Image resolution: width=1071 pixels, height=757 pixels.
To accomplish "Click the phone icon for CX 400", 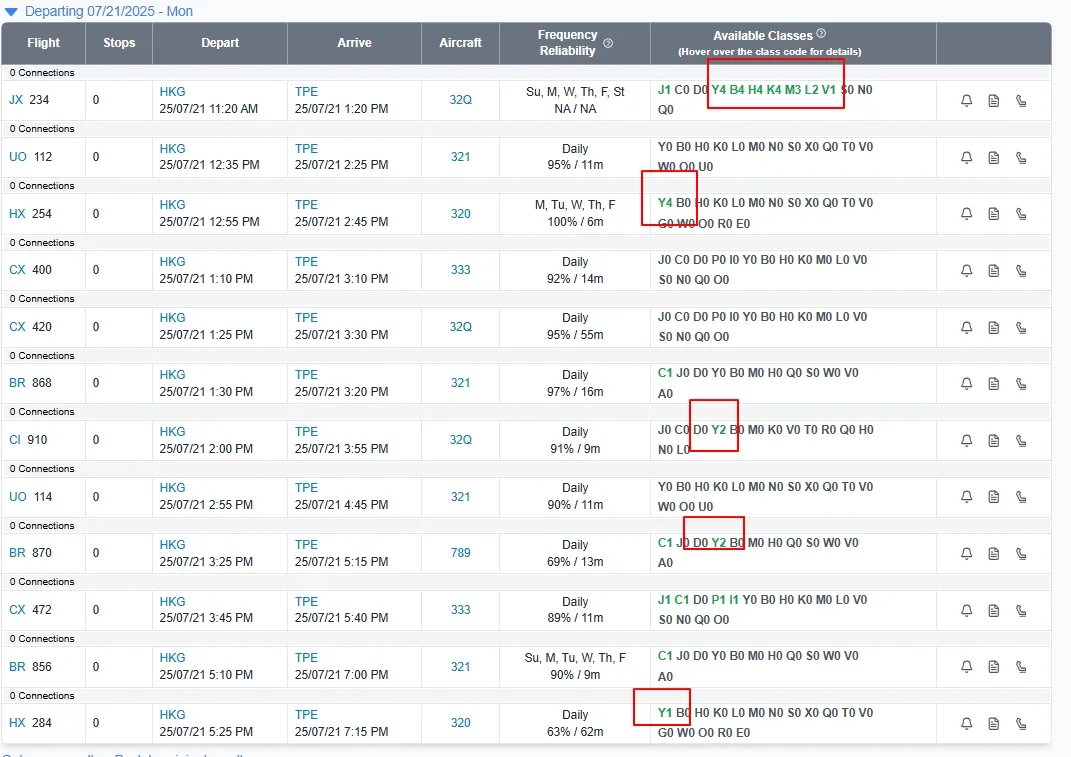I will pos(1021,271).
